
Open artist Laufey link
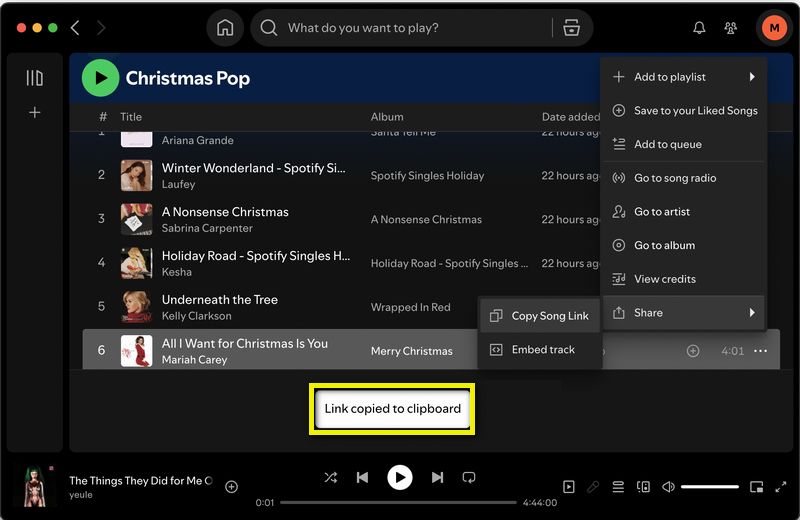(179, 184)
